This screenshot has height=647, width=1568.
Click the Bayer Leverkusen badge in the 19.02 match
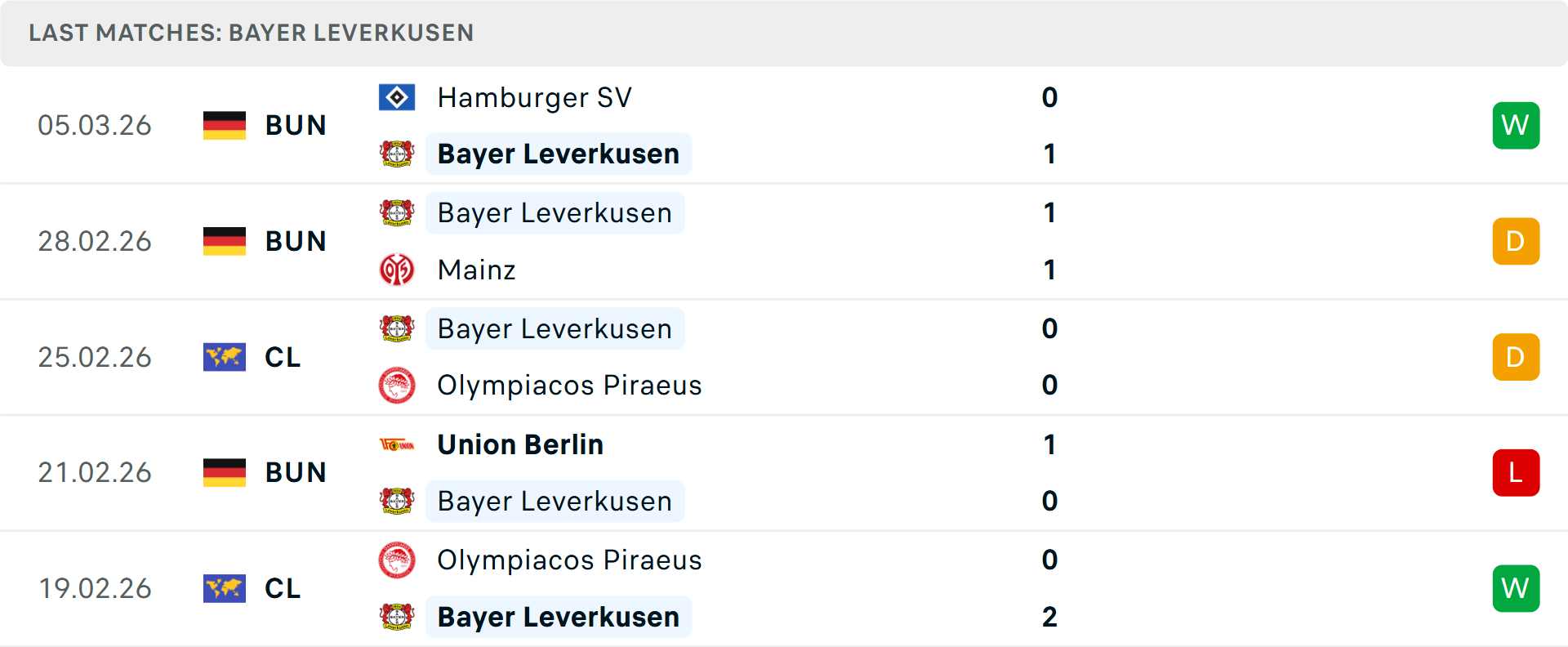[x=397, y=617]
